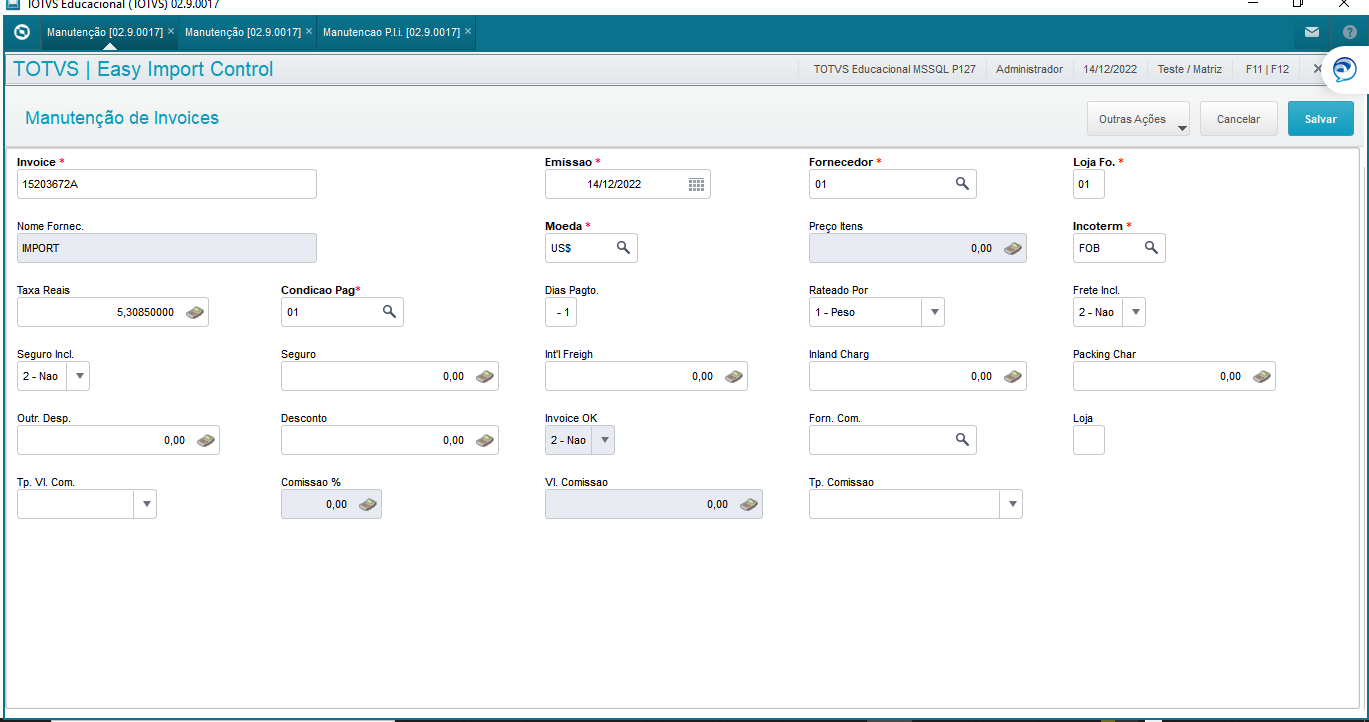This screenshot has height=722, width=1369.
Task: Search suppliers with Fornecedor magnifier icon
Action: pos(962,184)
